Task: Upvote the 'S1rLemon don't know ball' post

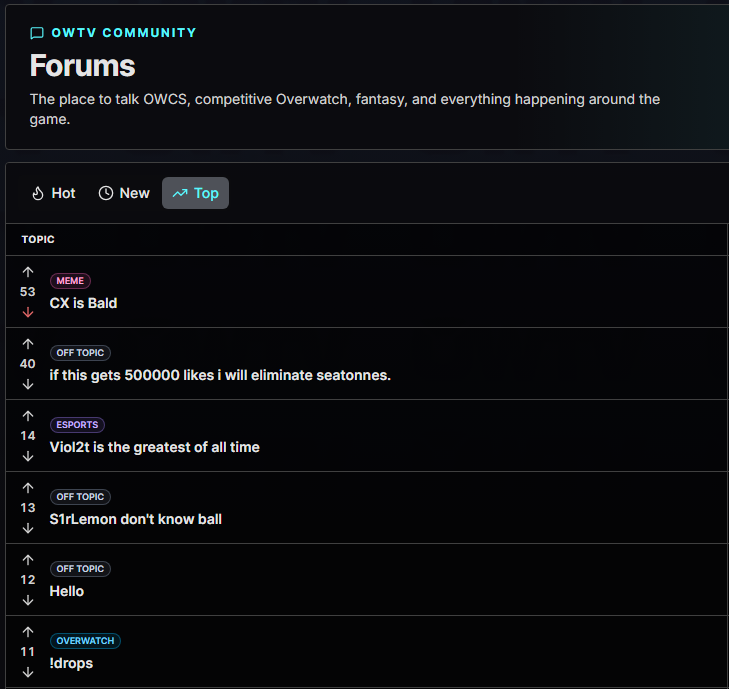Action: pyautogui.click(x=28, y=488)
